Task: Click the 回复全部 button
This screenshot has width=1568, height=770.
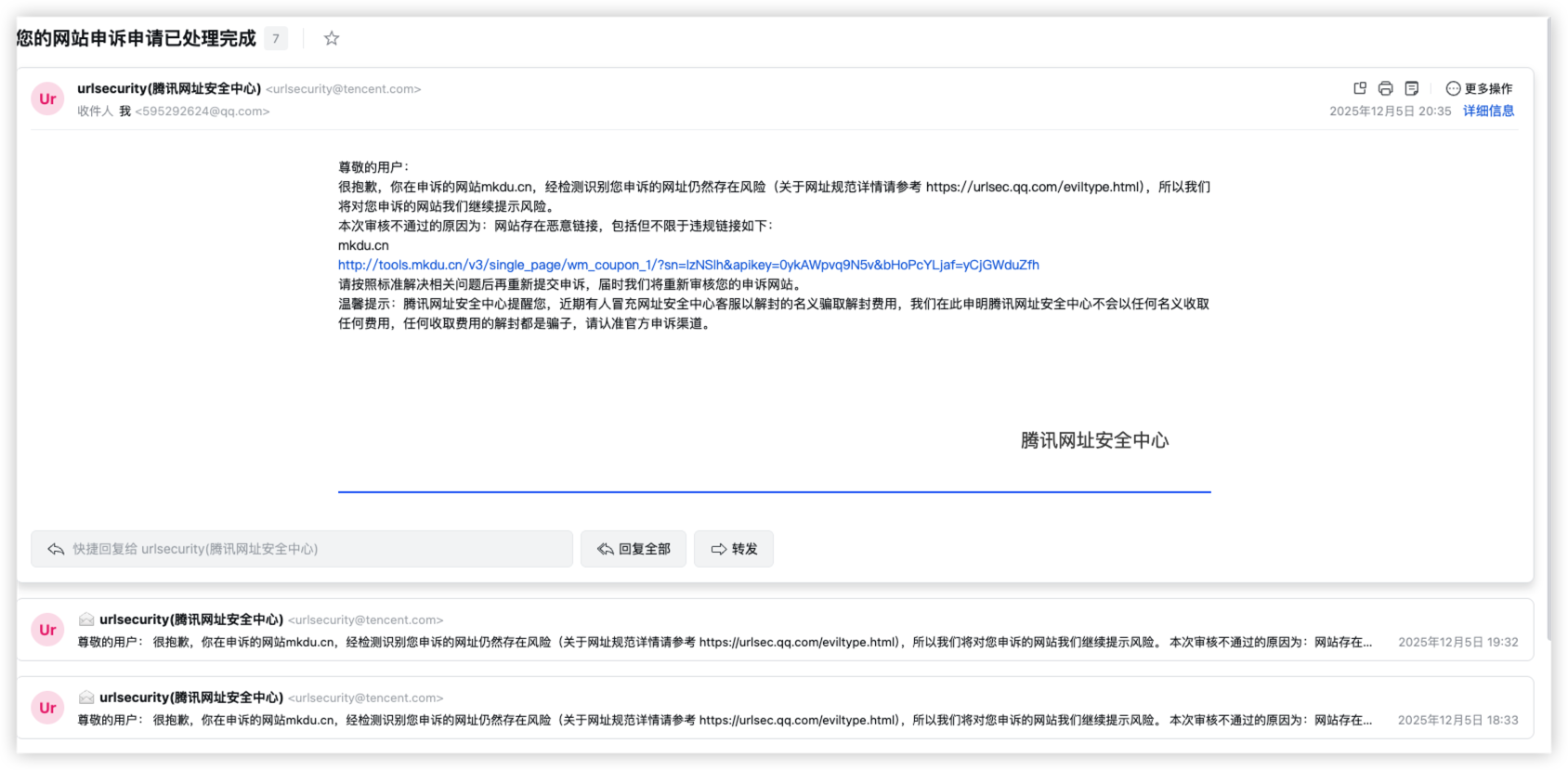Action: [634, 549]
